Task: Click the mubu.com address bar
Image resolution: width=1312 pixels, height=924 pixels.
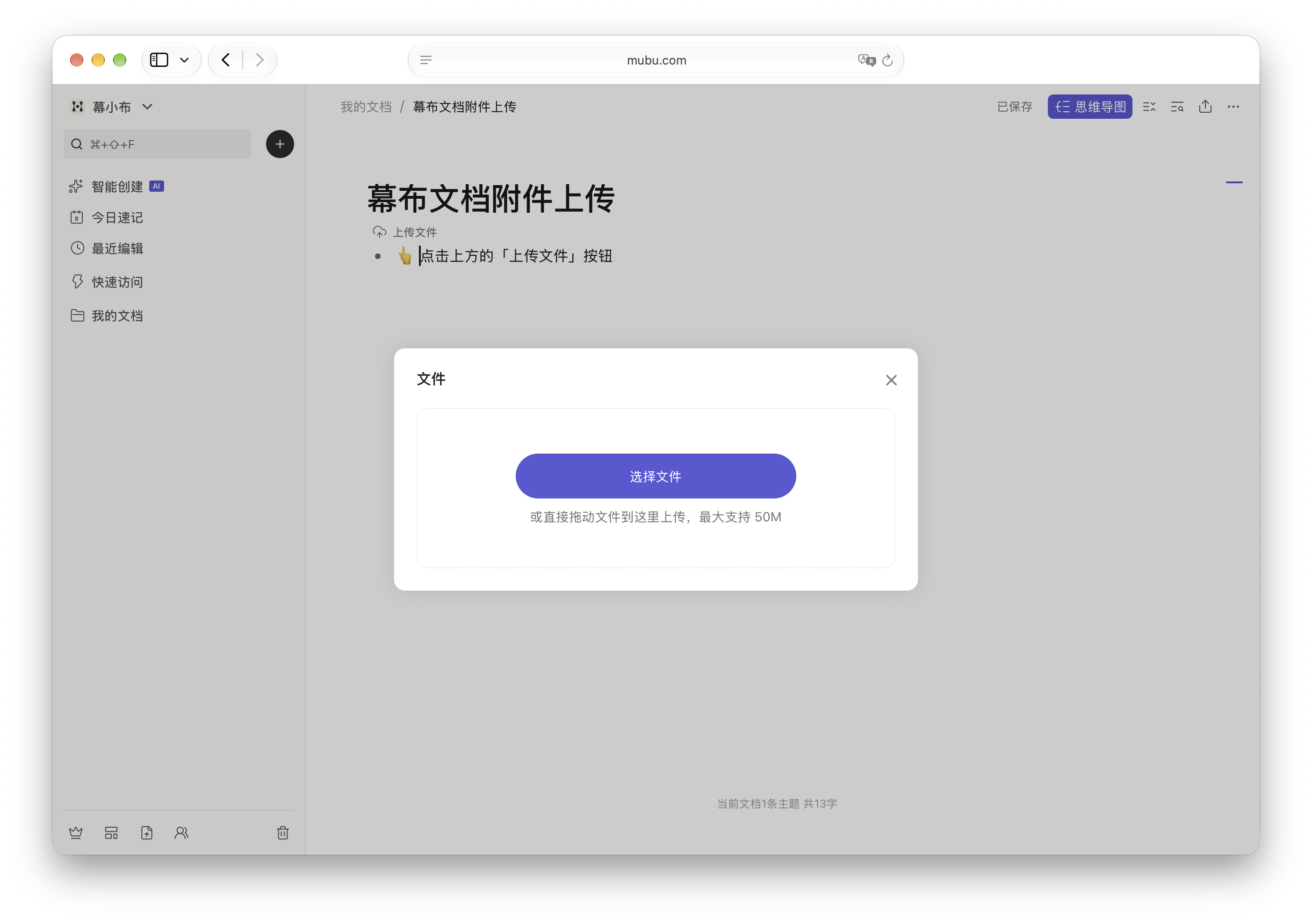Action: coord(656,60)
